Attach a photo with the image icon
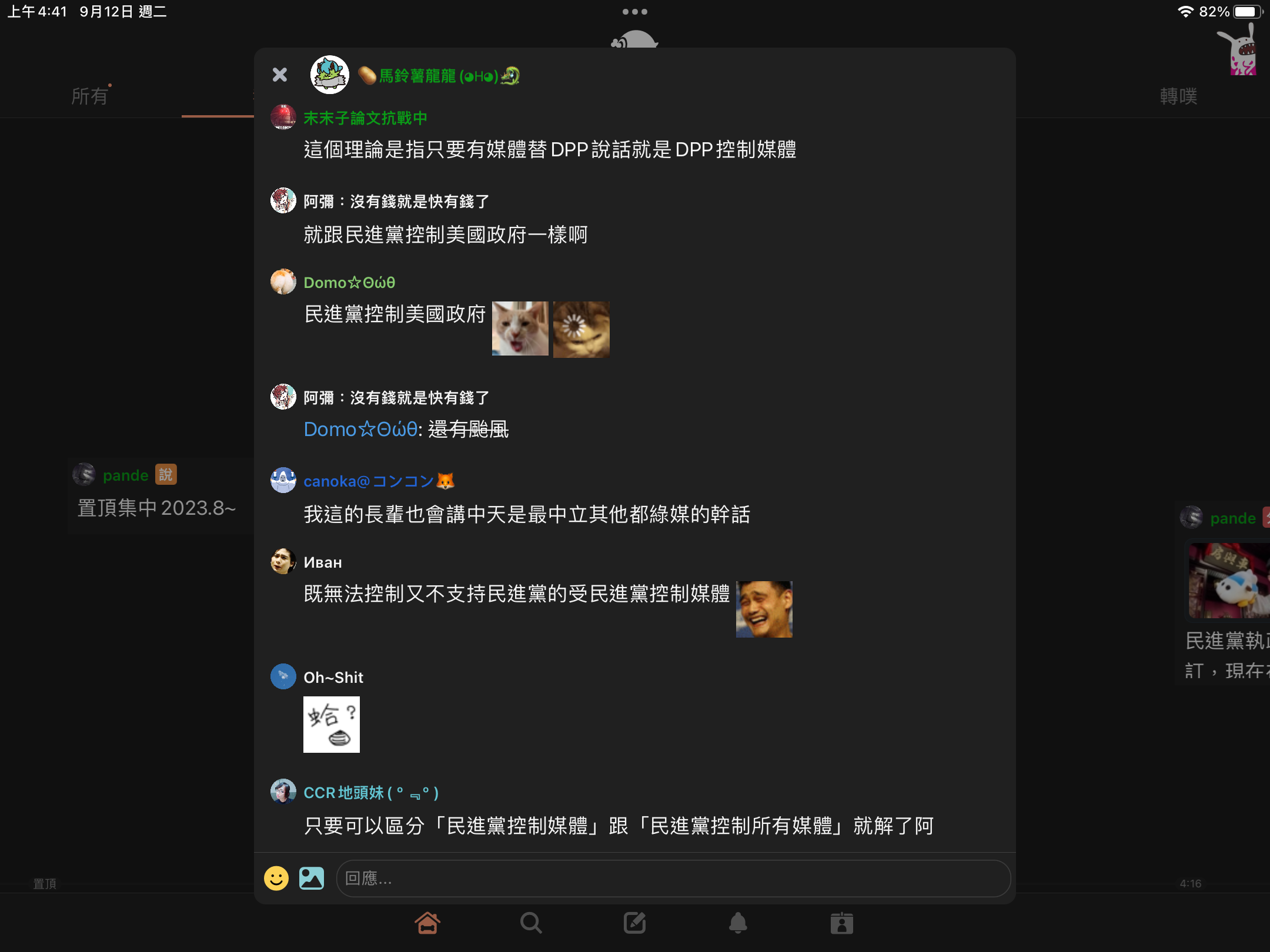 click(312, 879)
